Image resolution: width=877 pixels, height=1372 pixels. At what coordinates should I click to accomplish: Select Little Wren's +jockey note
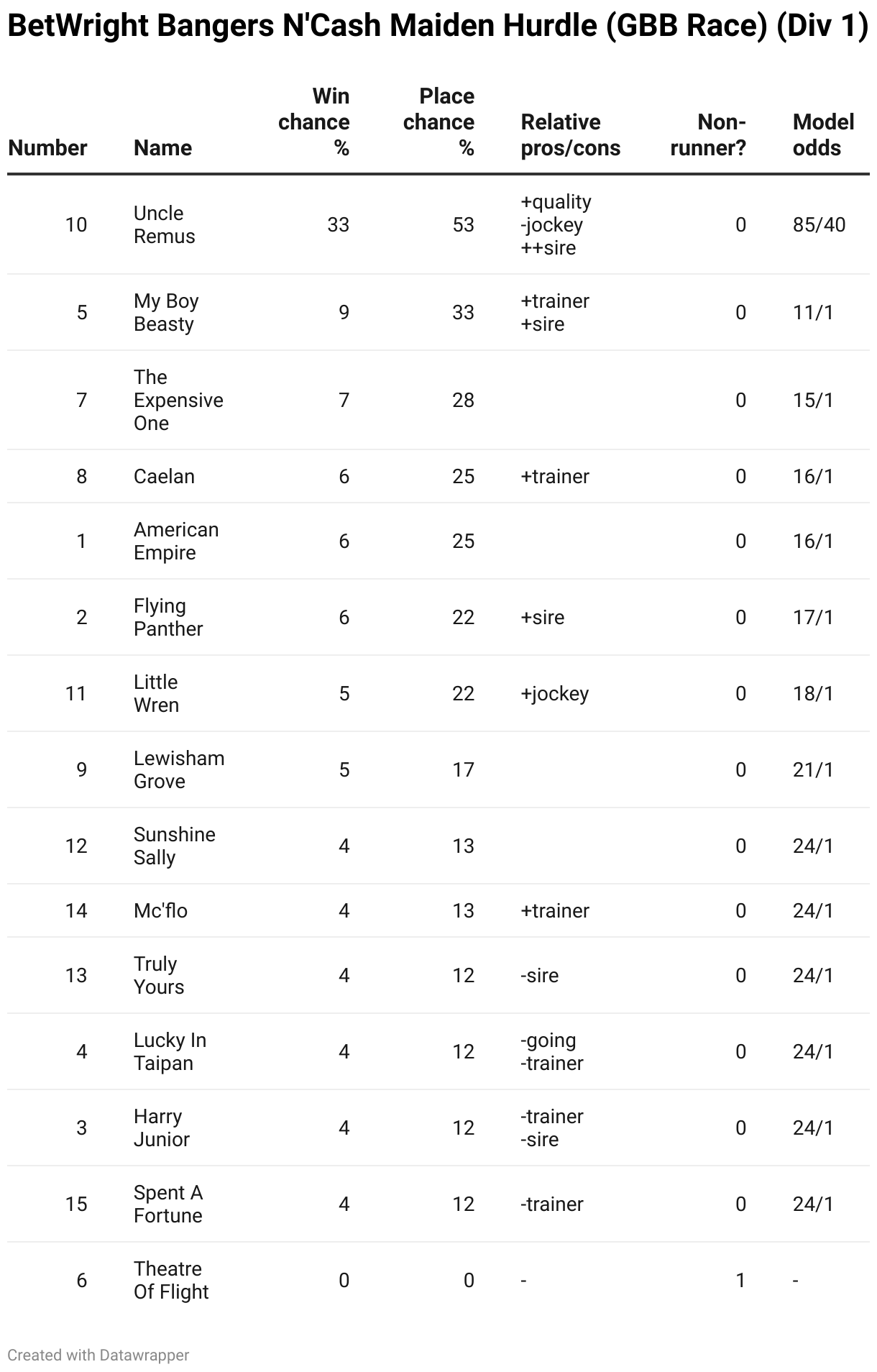[554, 694]
